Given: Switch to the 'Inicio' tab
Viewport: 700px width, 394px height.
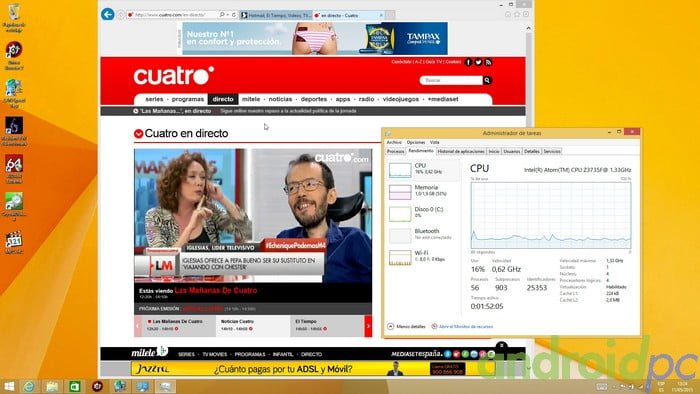Looking at the screenshot, I should pos(494,152).
